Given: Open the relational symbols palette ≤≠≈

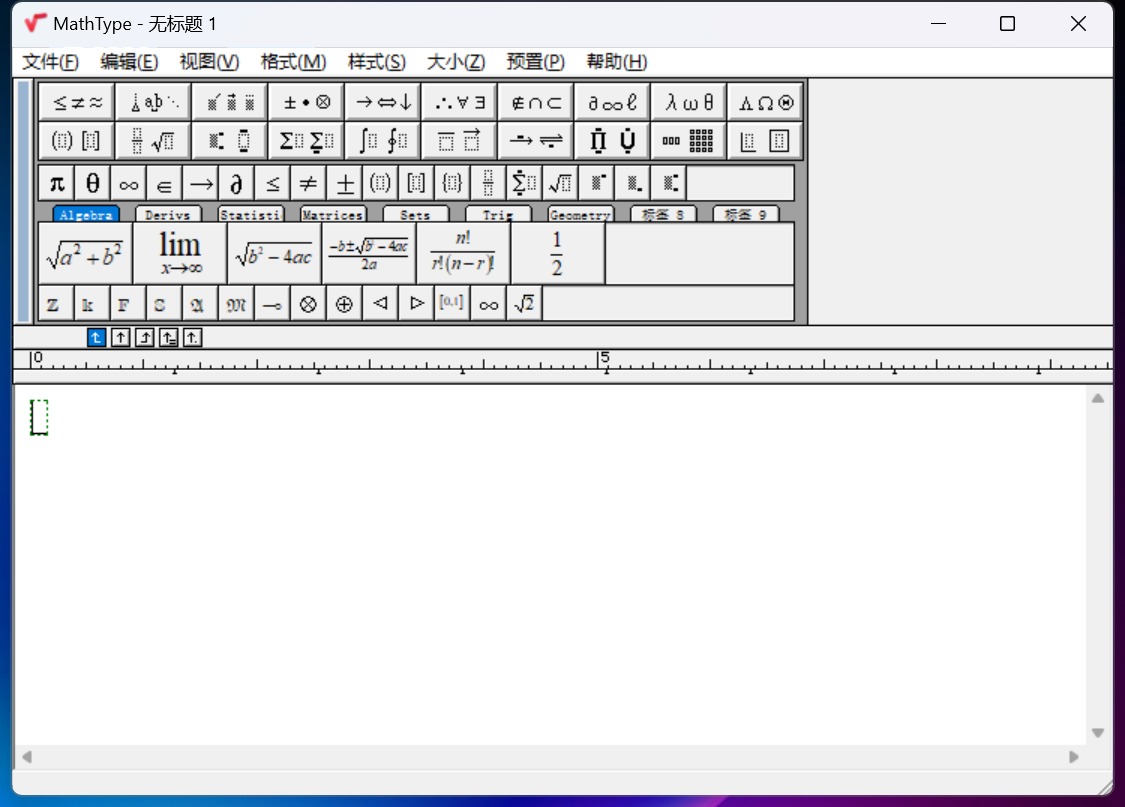Looking at the screenshot, I should [x=77, y=103].
